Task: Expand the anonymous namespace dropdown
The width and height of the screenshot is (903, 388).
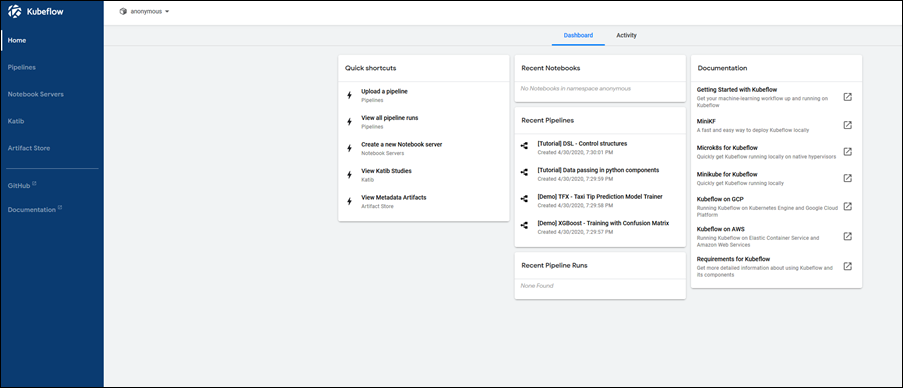Action: (x=144, y=12)
